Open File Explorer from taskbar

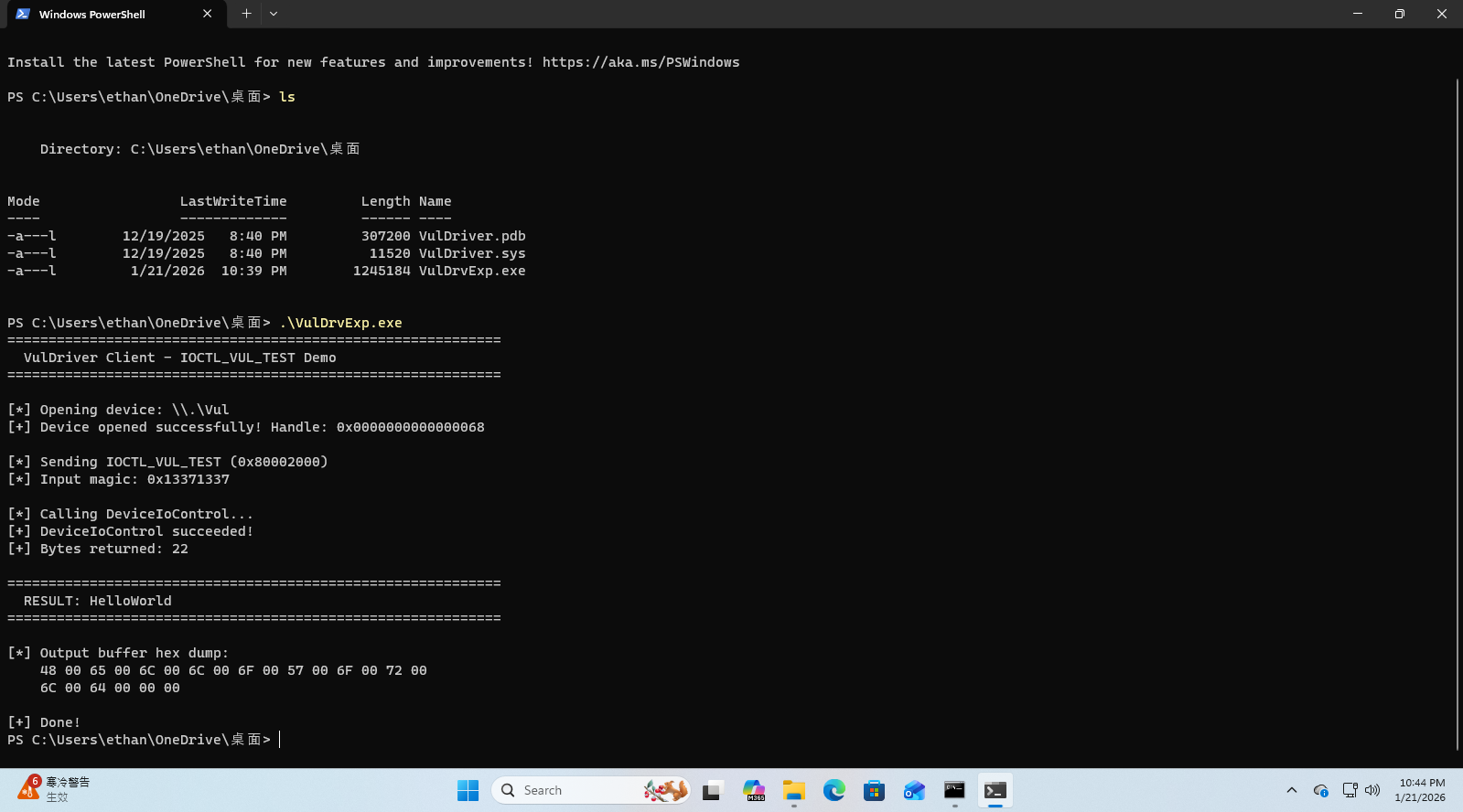point(793,790)
